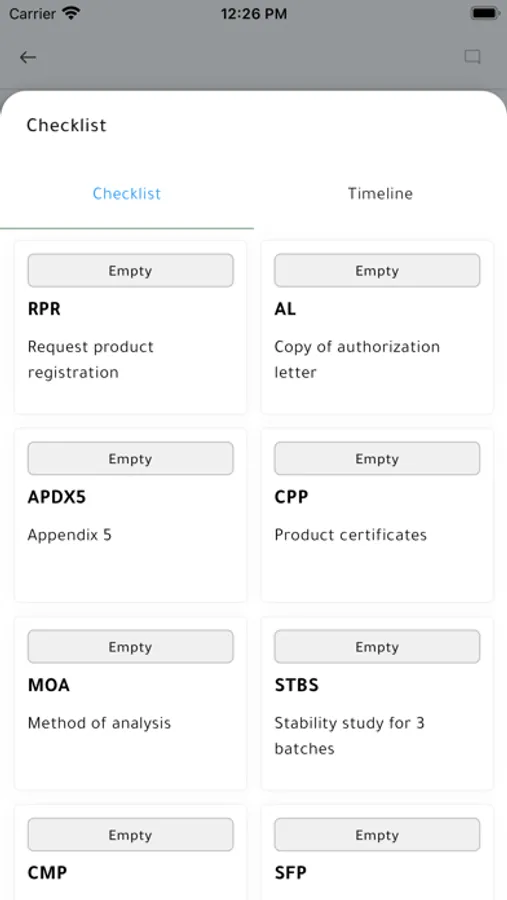Tap Empty button on AL card
The height and width of the screenshot is (900, 507).
[x=377, y=270]
